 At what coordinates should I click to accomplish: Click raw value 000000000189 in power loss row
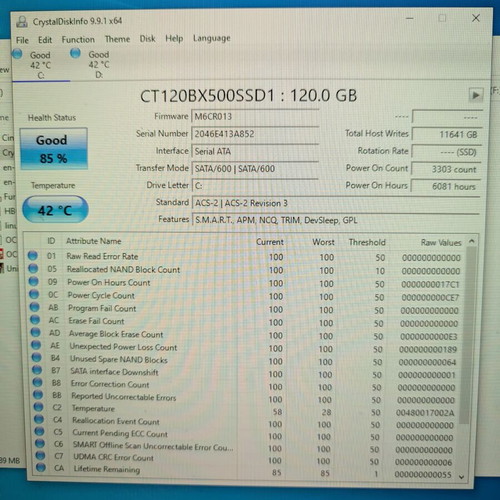[428, 349]
